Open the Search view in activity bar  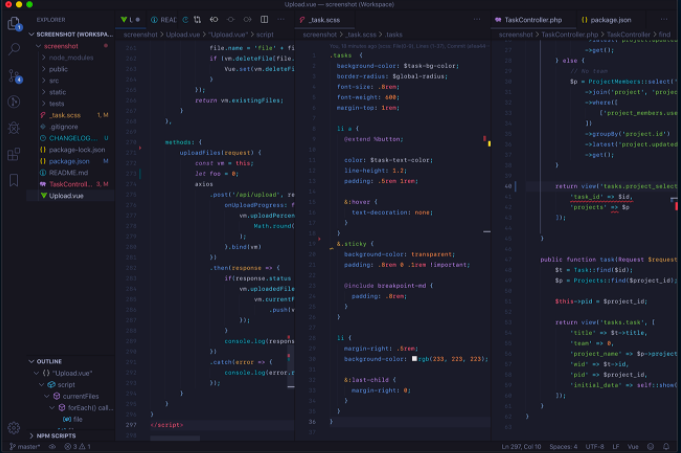click(14, 49)
